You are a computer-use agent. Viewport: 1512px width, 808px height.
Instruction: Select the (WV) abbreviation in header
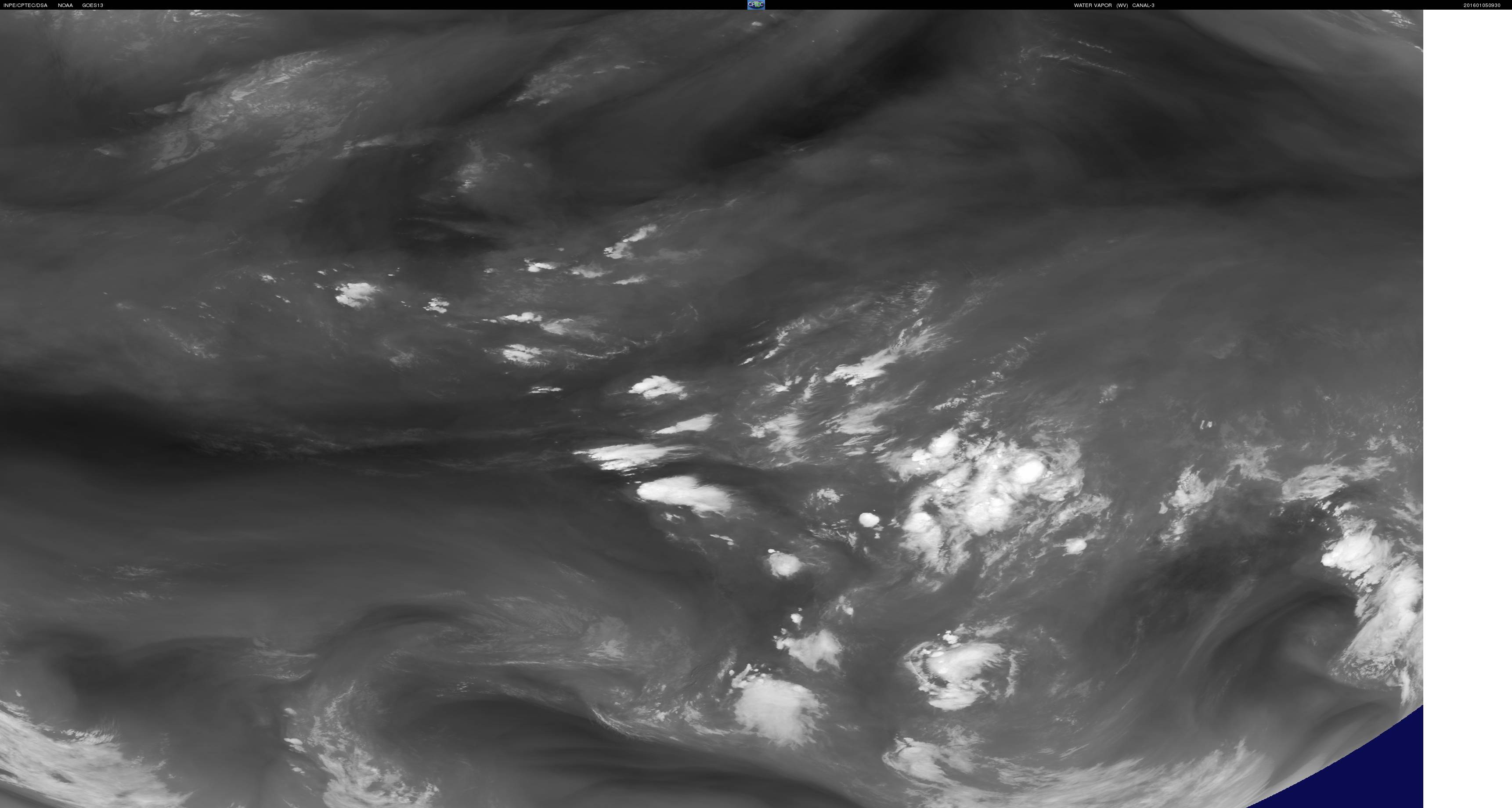click(x=1122, y=5)
